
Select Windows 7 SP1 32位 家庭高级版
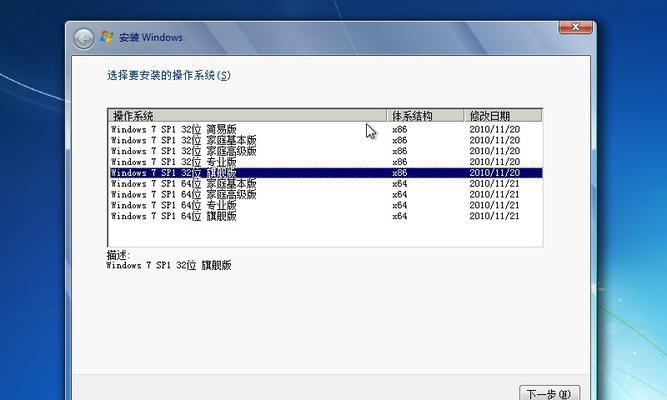[325, 151]
